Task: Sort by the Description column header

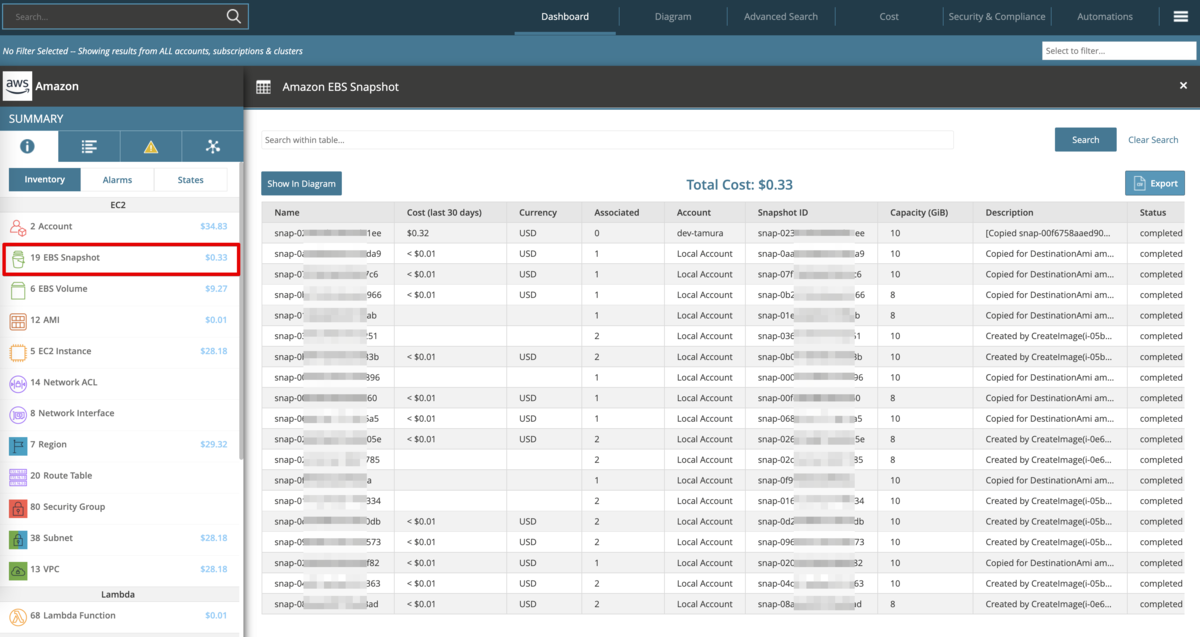Action: pyautogui.click(x=1050, y=212)
